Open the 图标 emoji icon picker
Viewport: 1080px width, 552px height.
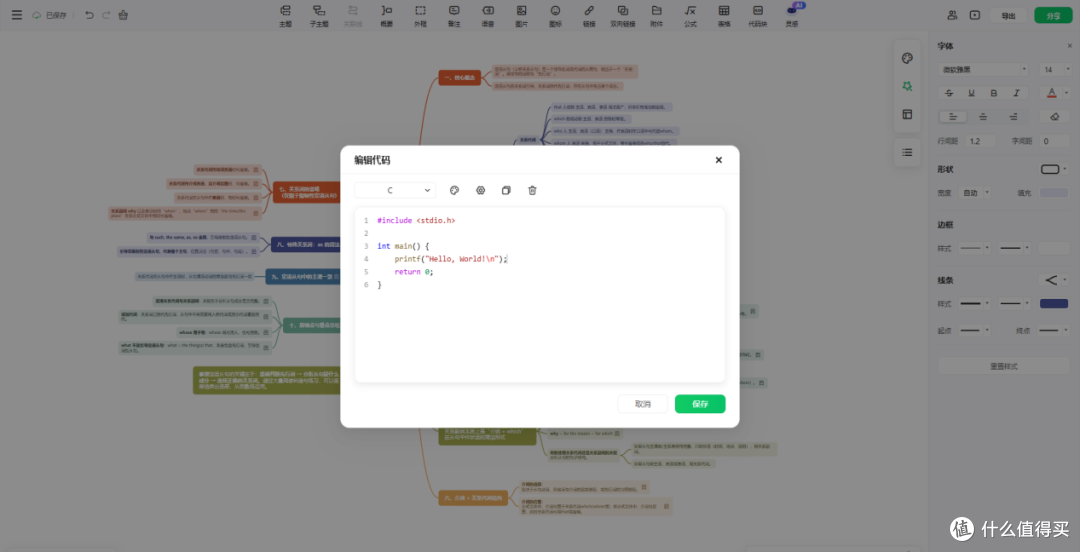click(x=555, y=15)
